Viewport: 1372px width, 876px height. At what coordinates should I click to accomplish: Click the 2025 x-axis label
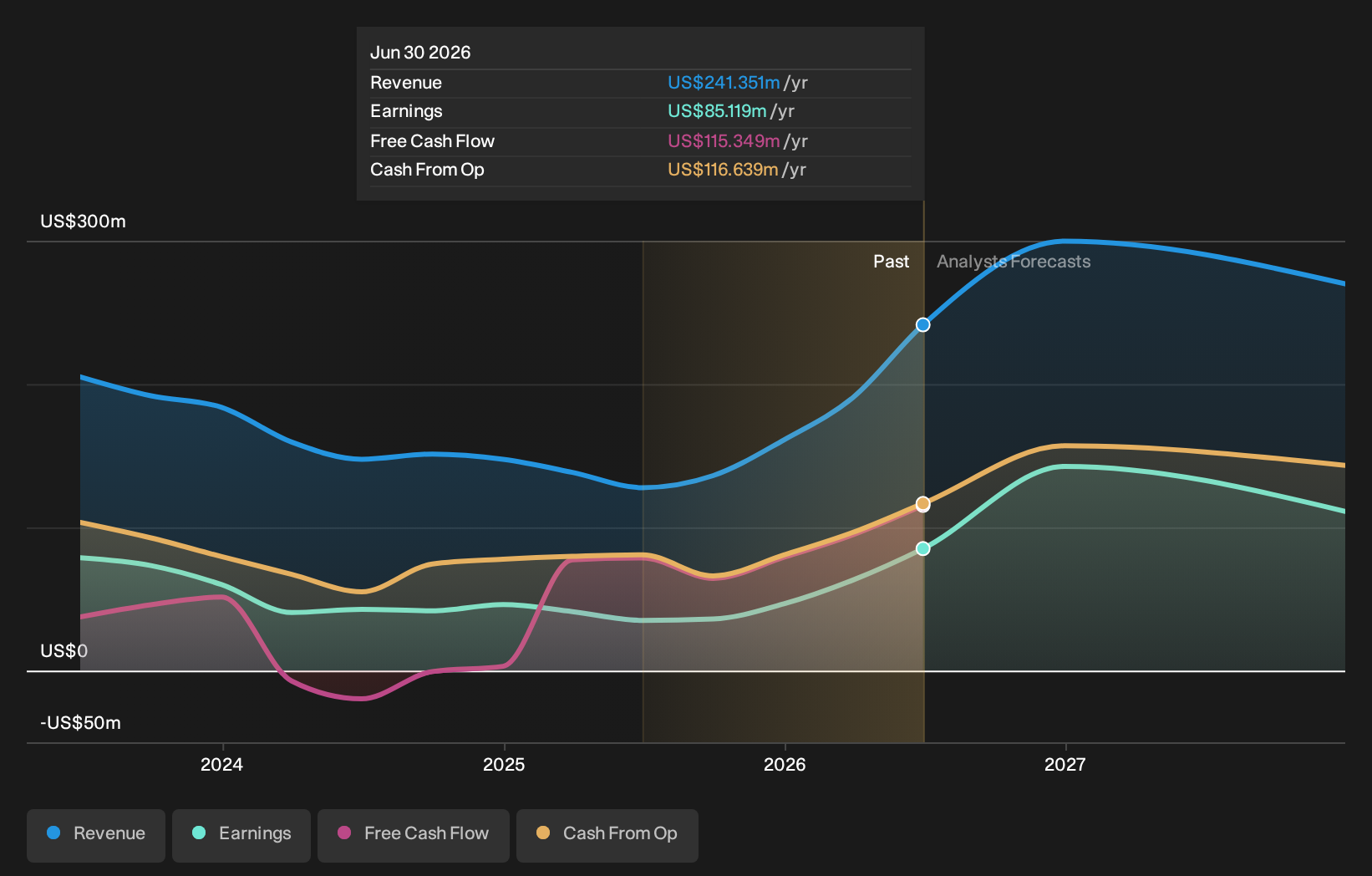tap(504, 765)
